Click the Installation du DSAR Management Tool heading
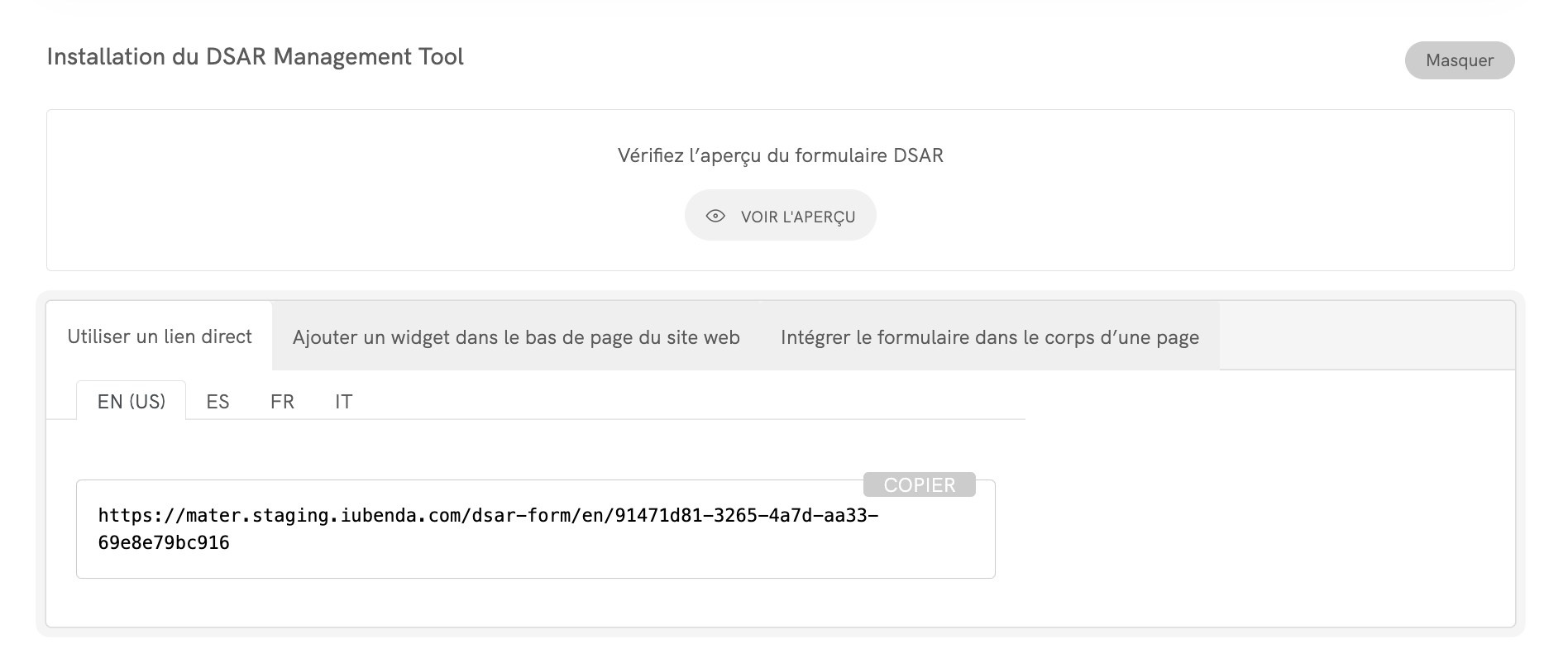The width and height of the screenshot is (1568, 668). coord(255,57)
